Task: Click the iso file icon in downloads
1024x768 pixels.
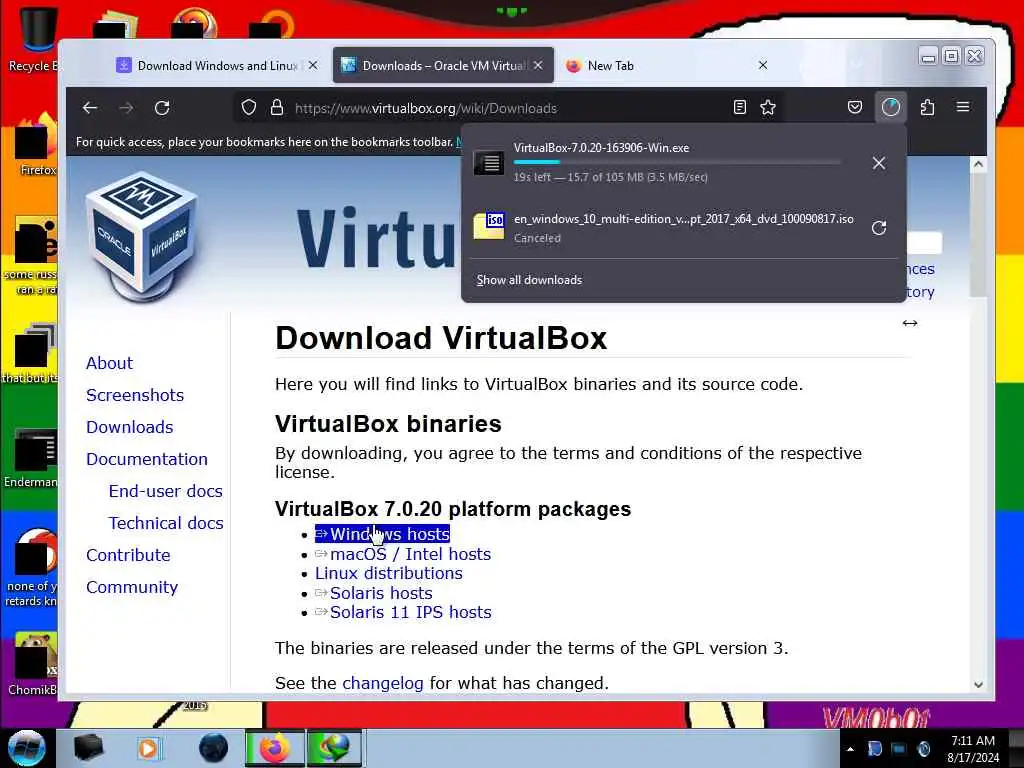Action: tap(489, 226)
